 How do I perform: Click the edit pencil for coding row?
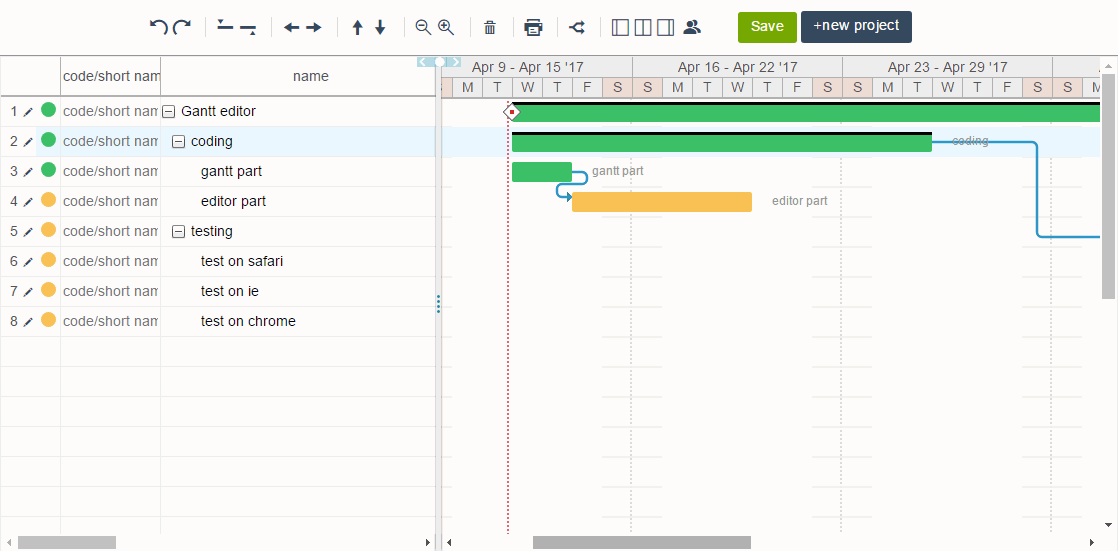point(28,142)
